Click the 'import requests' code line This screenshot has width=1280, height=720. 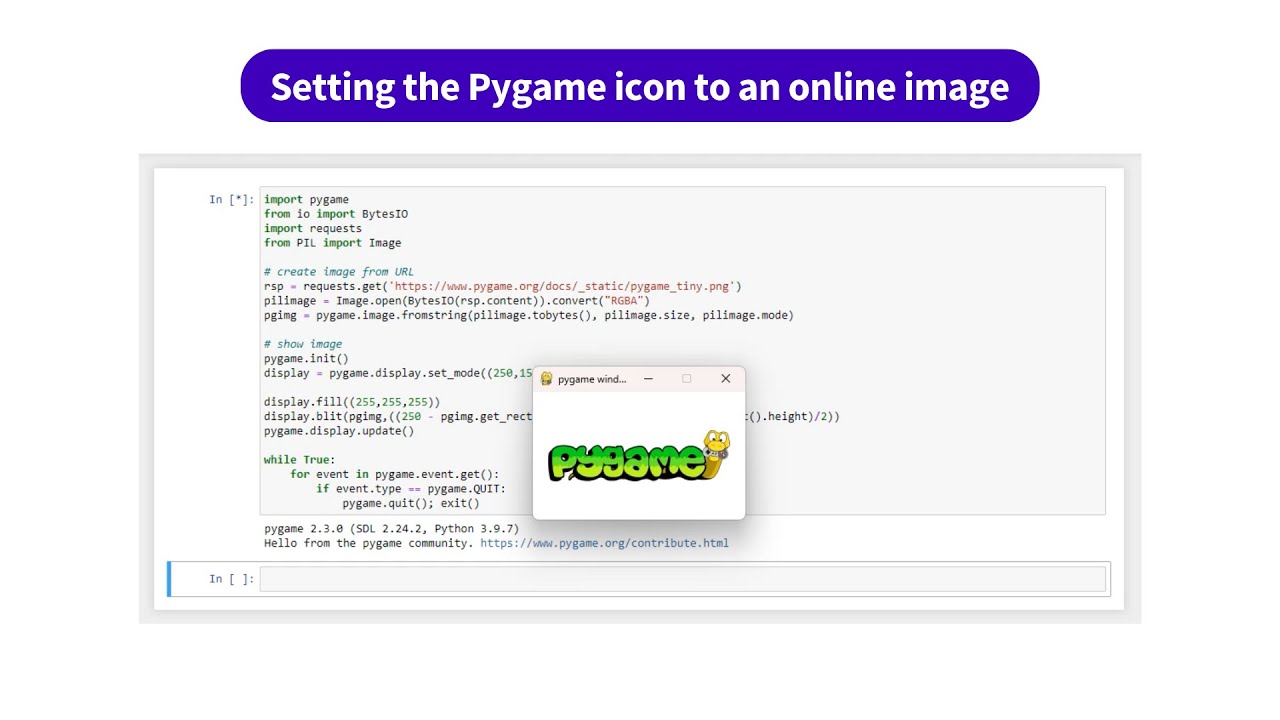313,228
